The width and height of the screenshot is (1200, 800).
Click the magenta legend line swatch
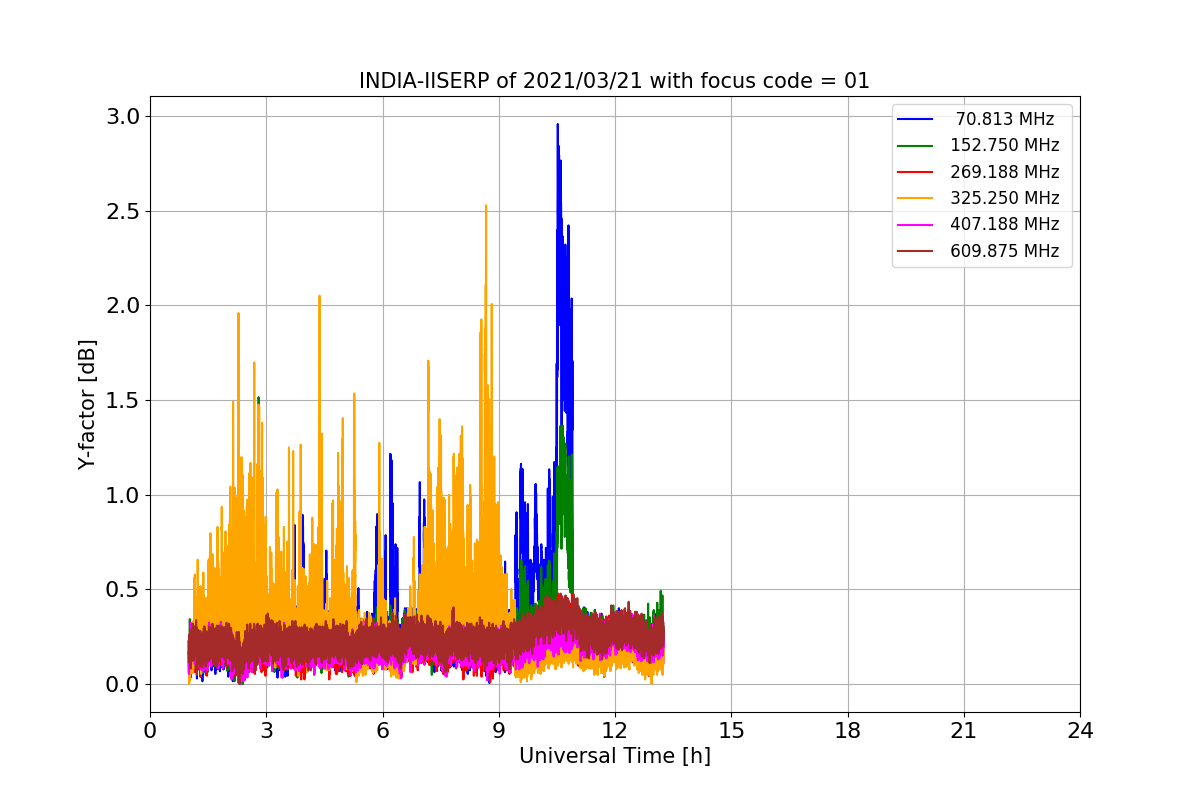[915, 225]
